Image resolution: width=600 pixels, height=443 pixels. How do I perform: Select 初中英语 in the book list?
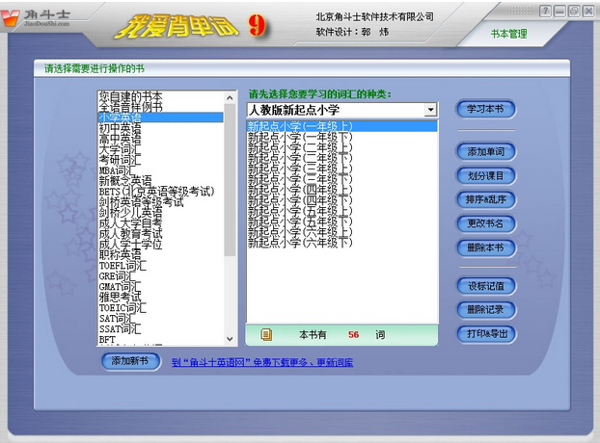(x=120, y=128)
